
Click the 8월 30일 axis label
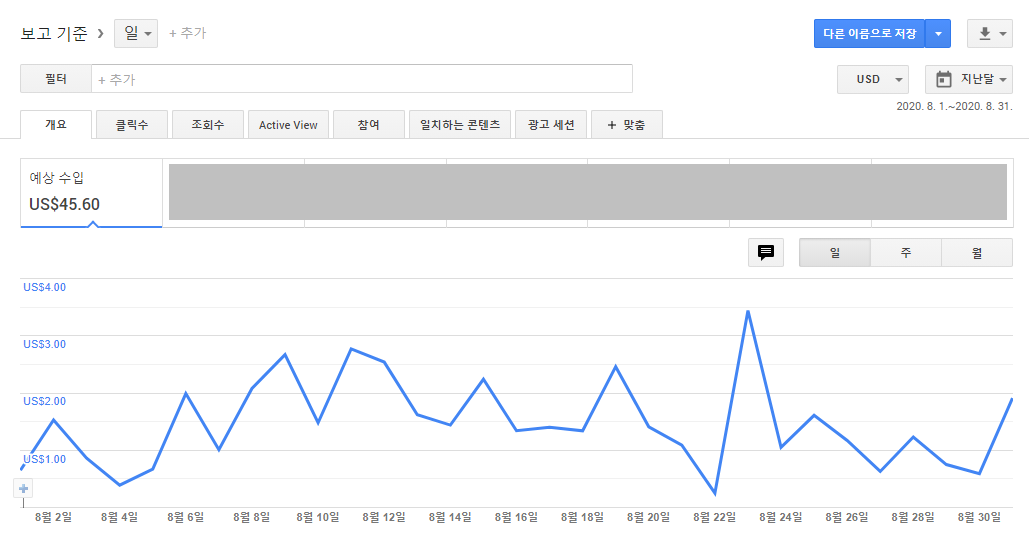979,517
